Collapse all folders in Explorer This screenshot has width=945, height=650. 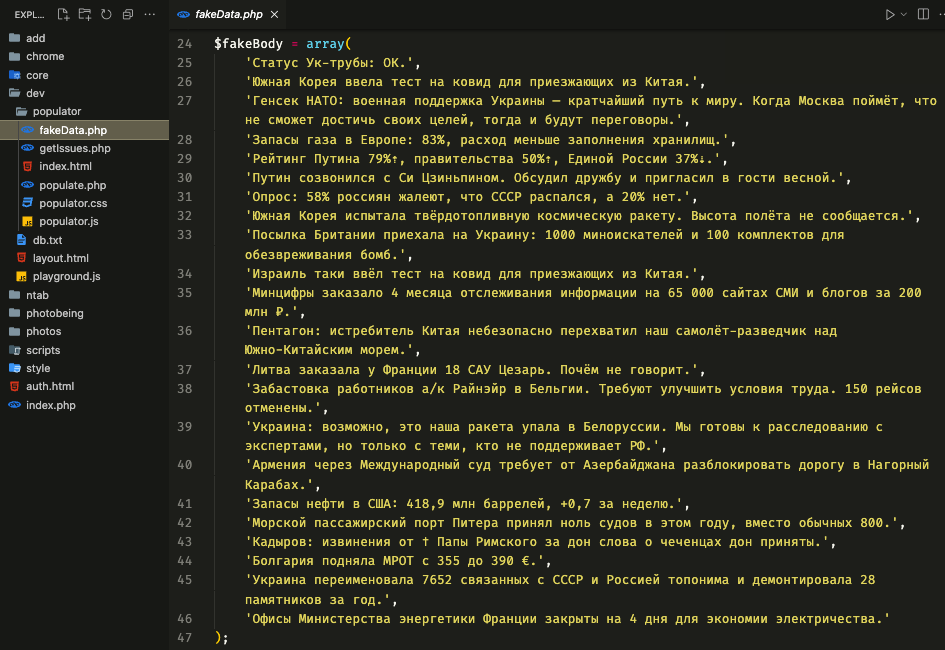click(x=128, y=14)
